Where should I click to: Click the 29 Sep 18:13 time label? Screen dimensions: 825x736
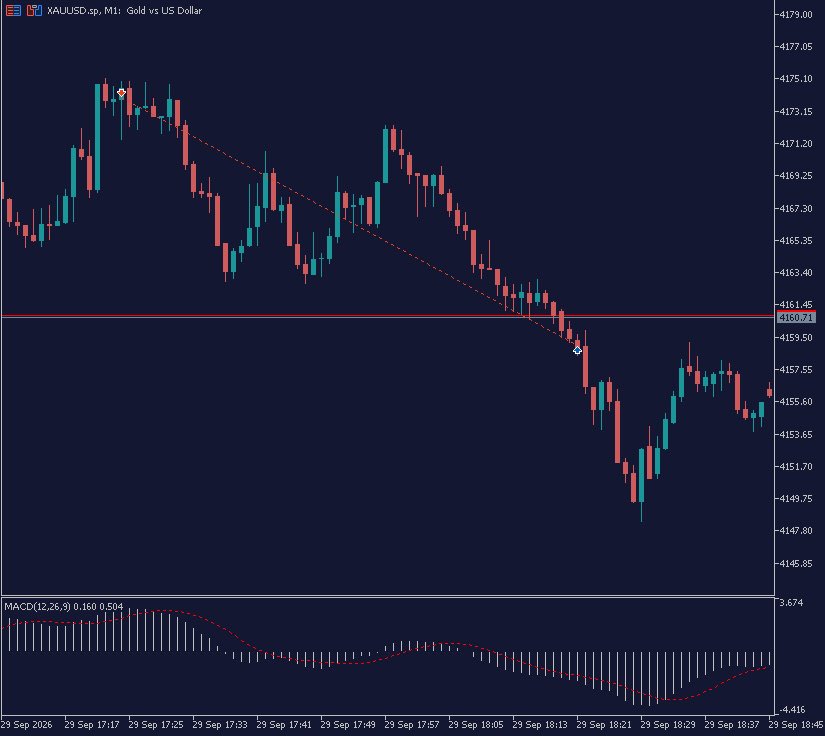(540, 725)
